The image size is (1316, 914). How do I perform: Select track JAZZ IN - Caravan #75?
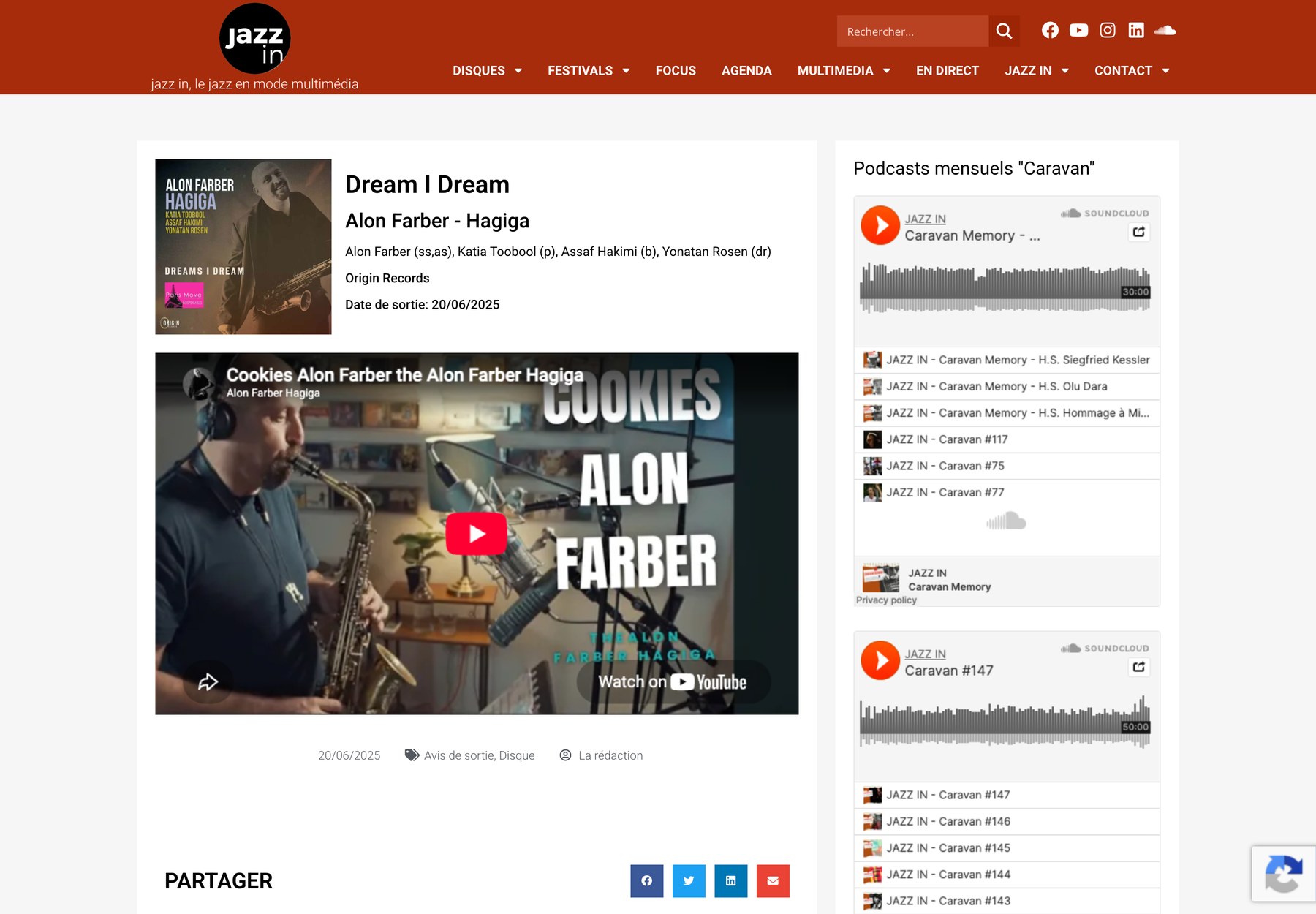pos(1007,466)
